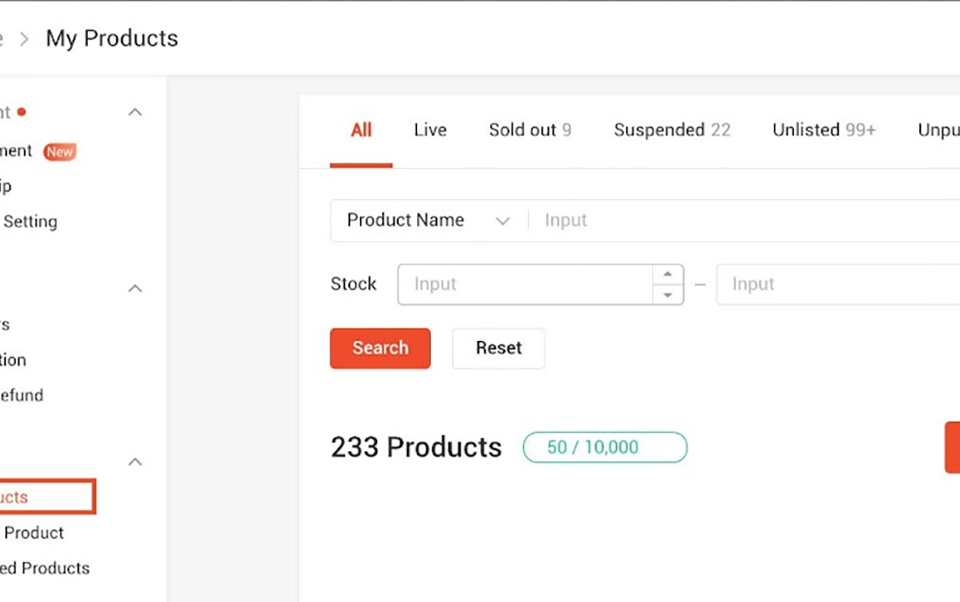Click the breadcrumb chevron before My Products
The width and height of the screenshot is (960, 602).
click(x=25, y=38)
